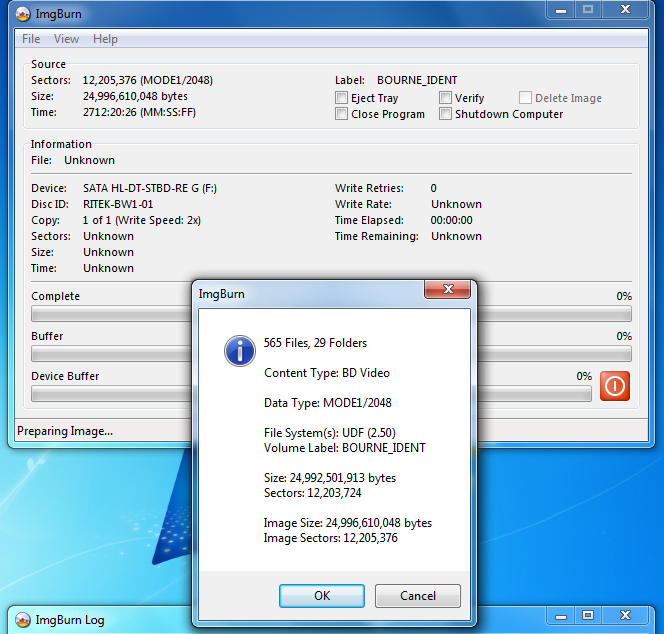The image size is (664, 634).
Task: Click the Complete progress bar
Action: pos(331,314)
